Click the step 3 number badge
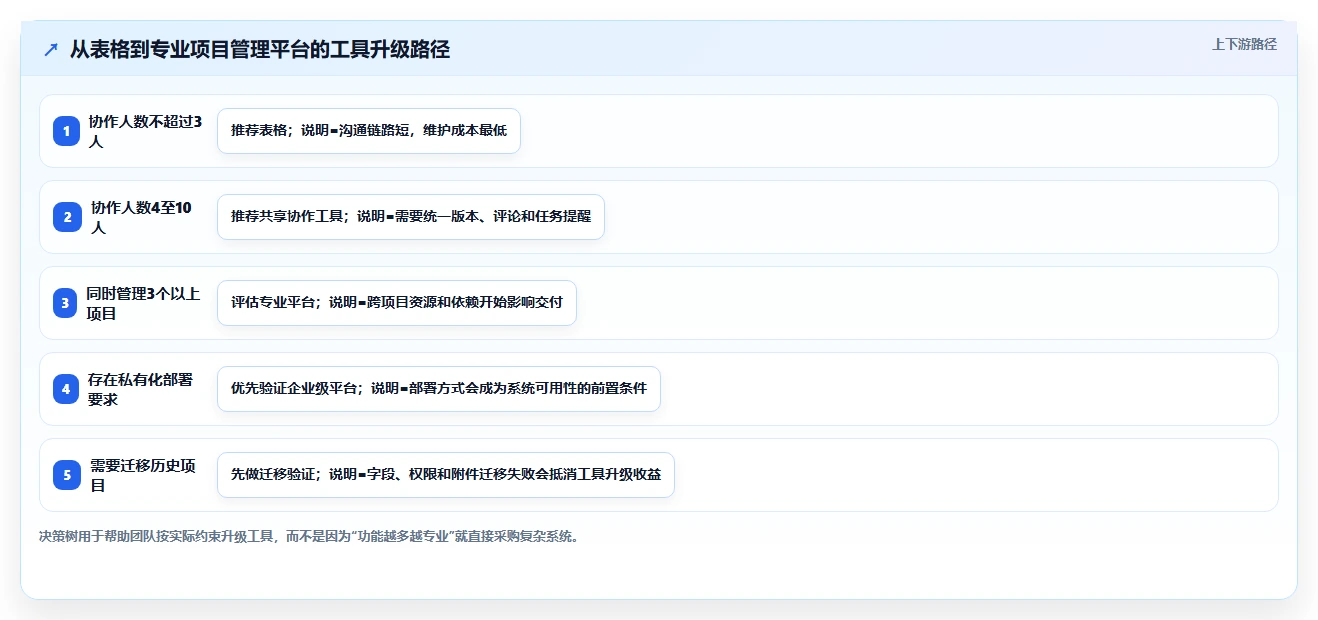This screenshot has width=1318, height=620. pos(66,303)
